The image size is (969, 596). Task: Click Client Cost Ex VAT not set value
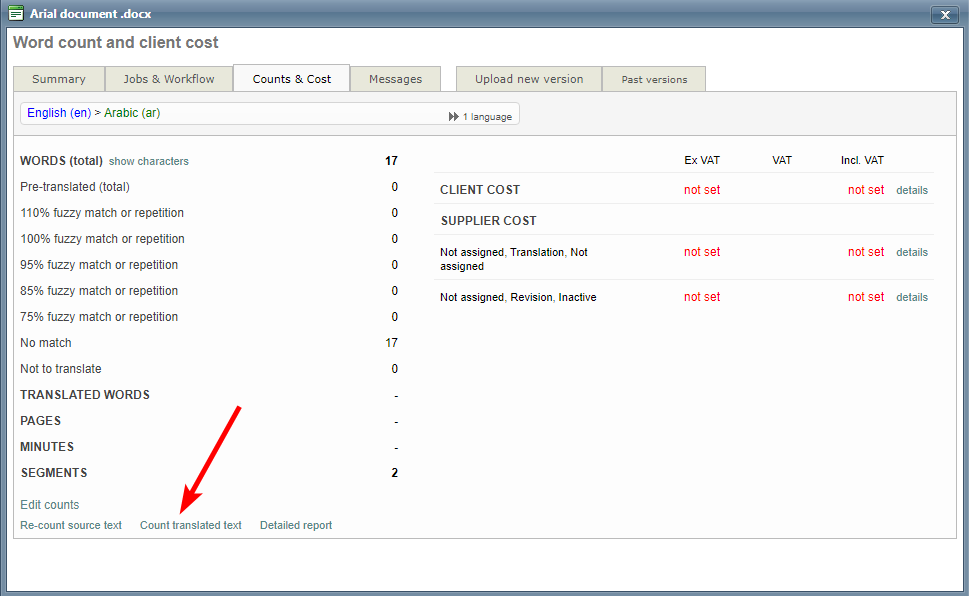coord(702,190)
